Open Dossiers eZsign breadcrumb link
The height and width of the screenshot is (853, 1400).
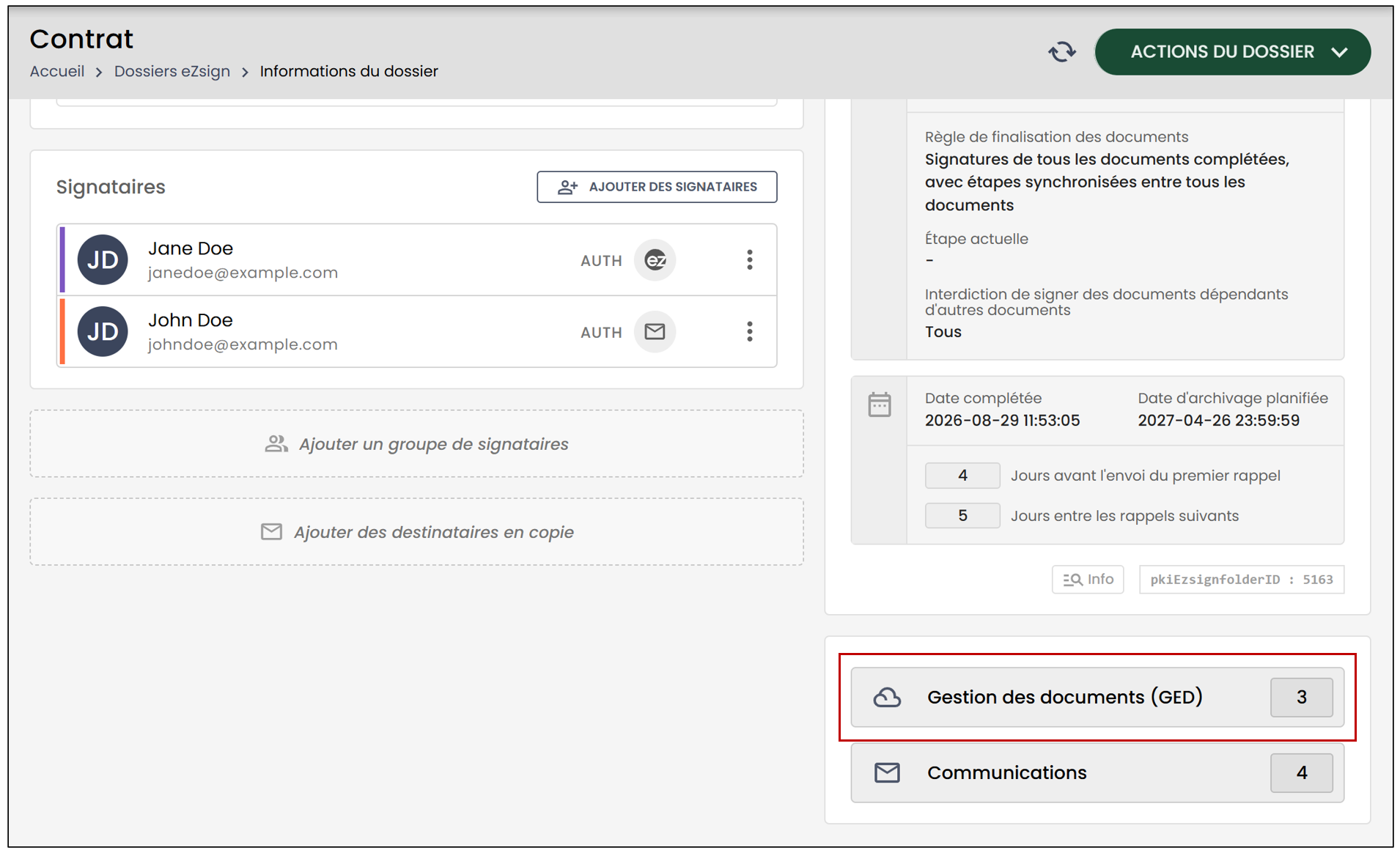172,71
